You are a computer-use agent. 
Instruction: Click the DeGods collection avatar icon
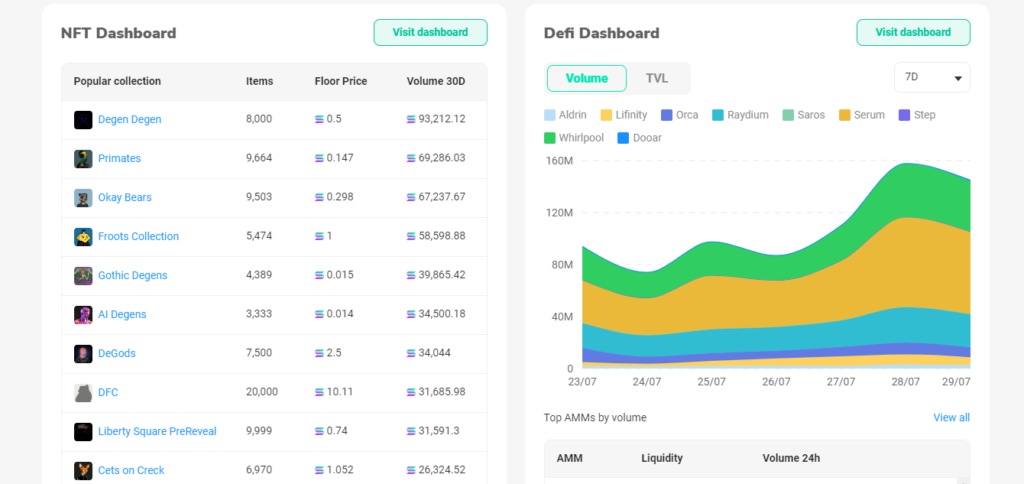coord(83,354)
